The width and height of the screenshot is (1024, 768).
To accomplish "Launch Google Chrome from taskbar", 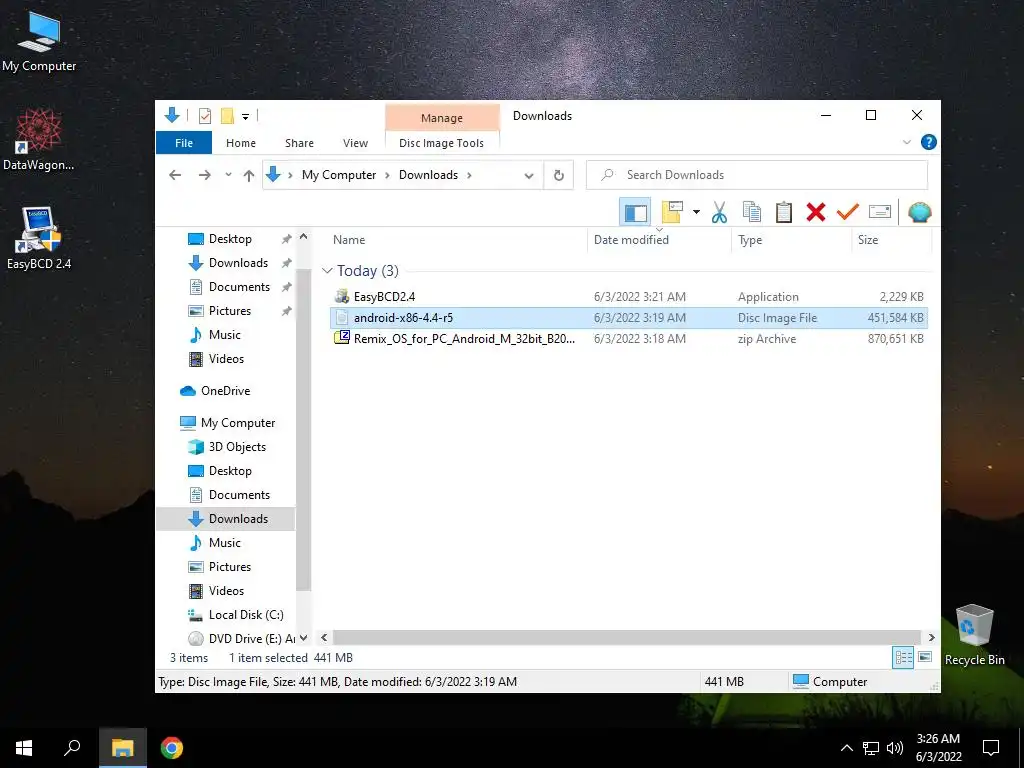I will tap(172, 748).
